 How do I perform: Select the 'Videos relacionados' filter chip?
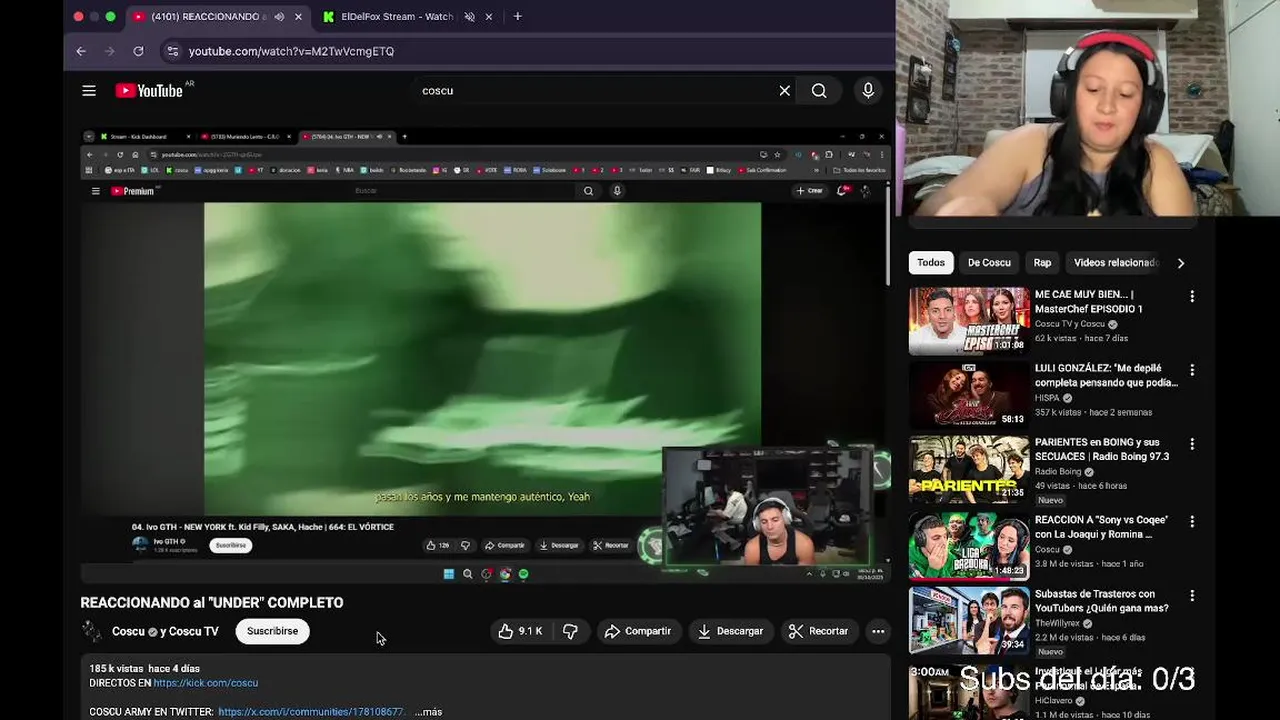(1115, 263)
